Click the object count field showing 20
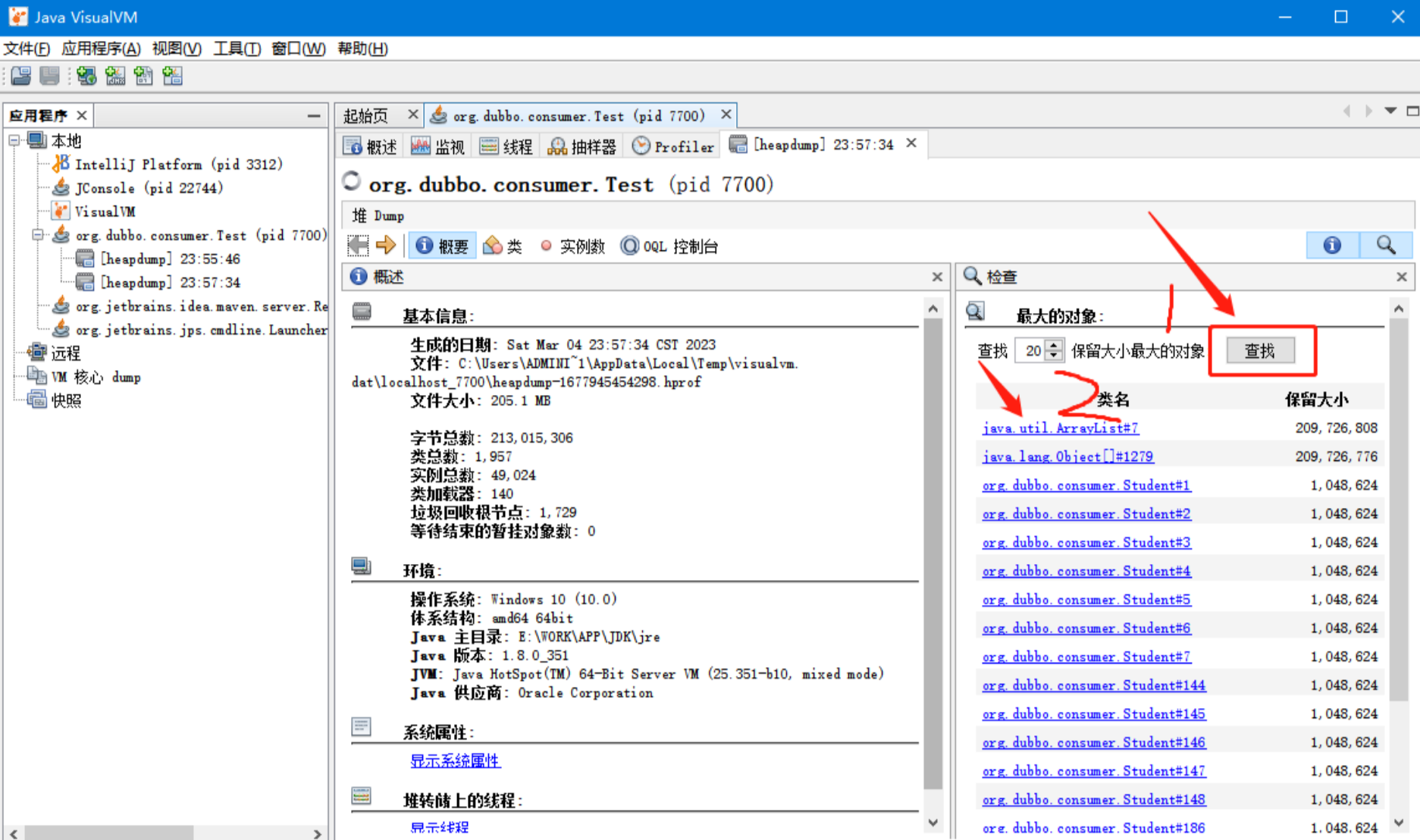Viewport: 1420px width, 840px height. 1031,351
